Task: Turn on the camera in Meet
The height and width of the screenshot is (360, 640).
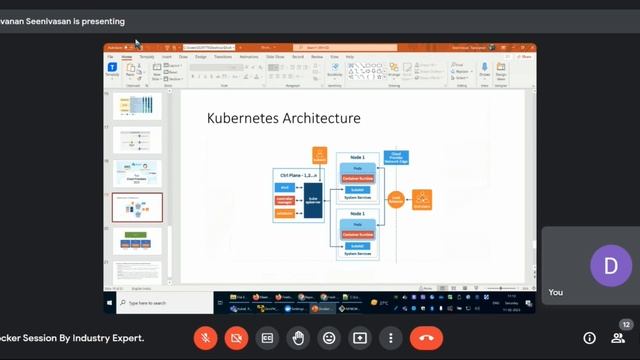Action: [236, 338]
